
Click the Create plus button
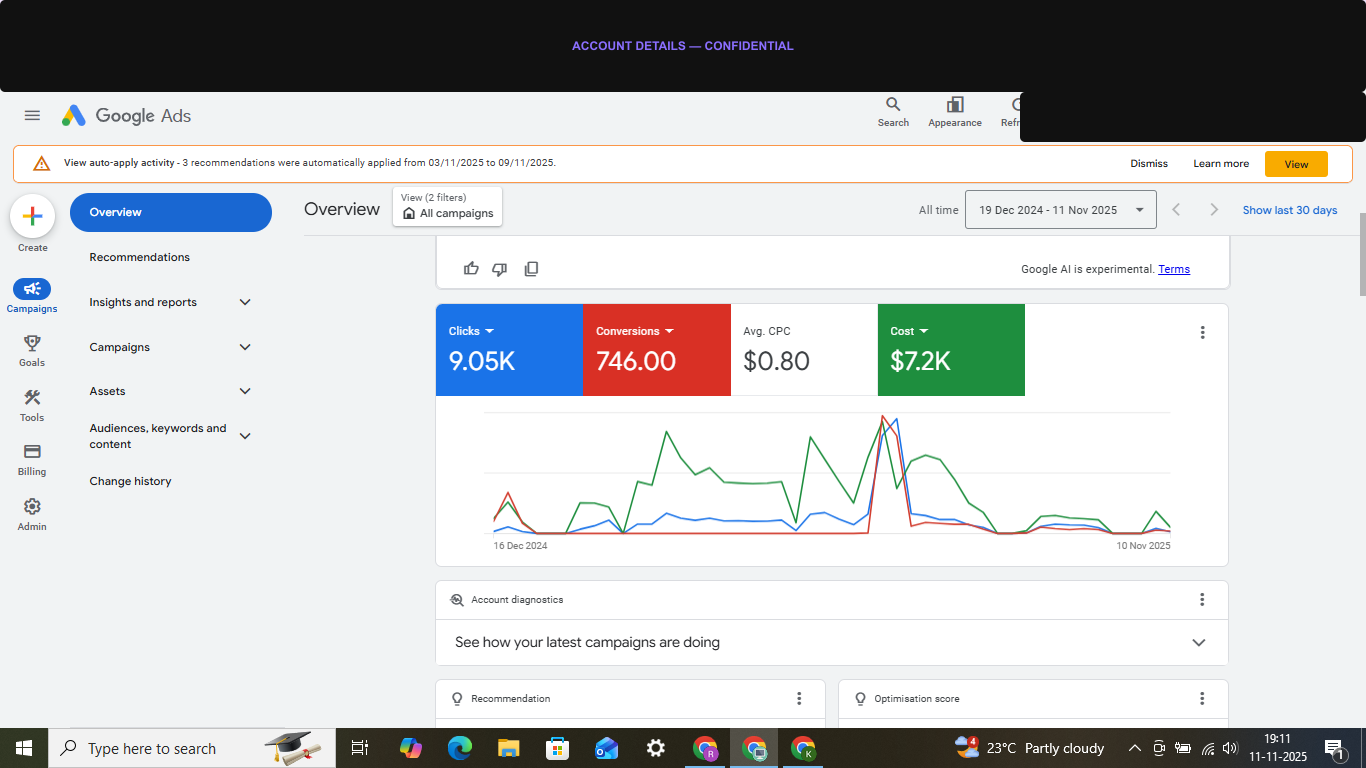tap(32, 215)
